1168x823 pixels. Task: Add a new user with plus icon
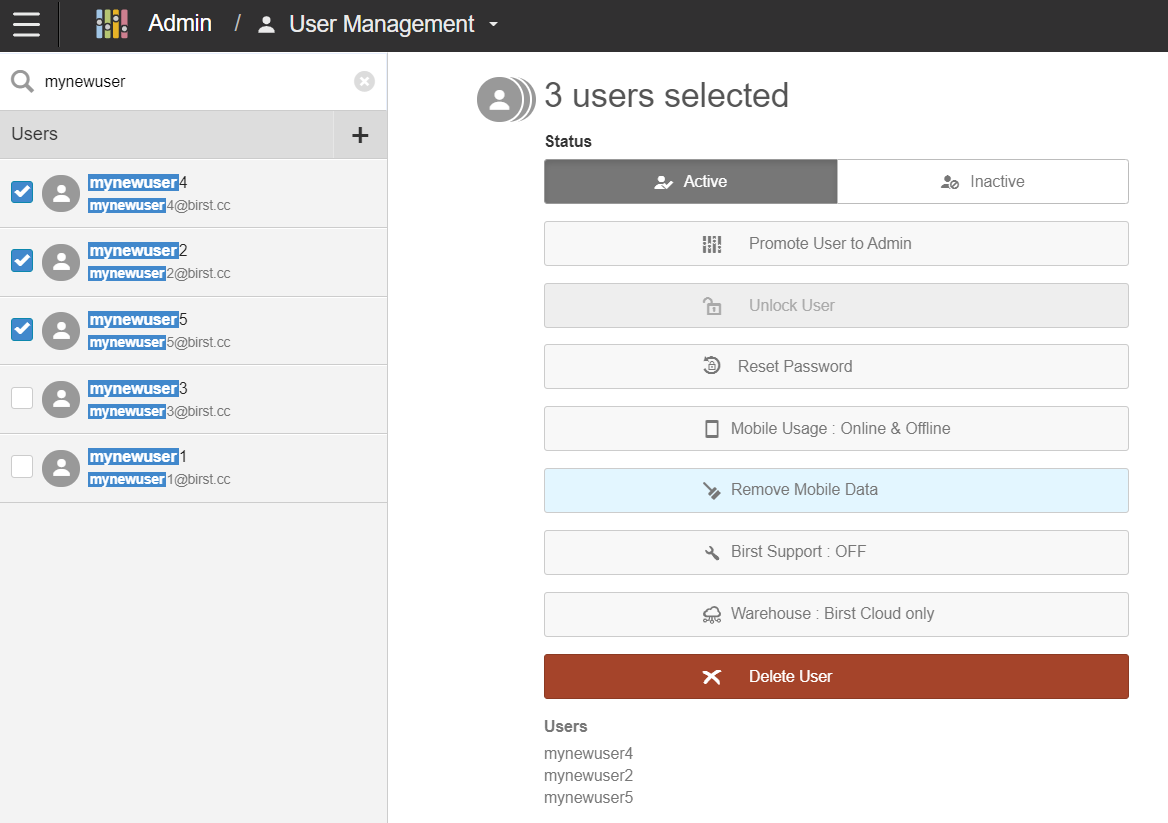click(360, 135)
